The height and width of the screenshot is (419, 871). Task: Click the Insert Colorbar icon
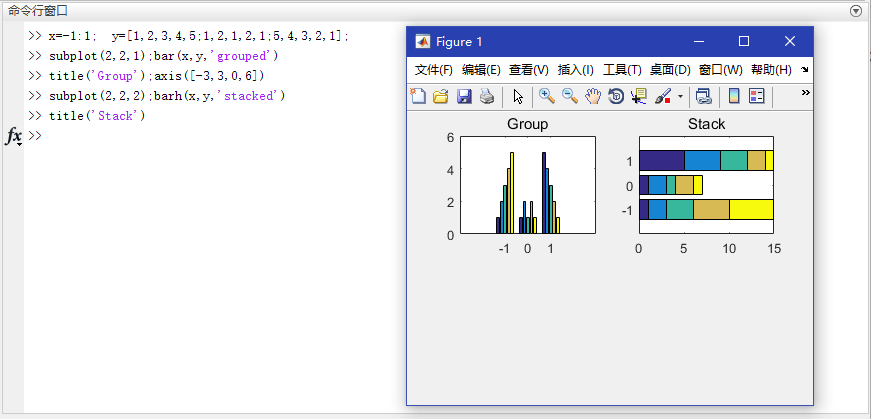pyautogui.click(x=734, y=97)
